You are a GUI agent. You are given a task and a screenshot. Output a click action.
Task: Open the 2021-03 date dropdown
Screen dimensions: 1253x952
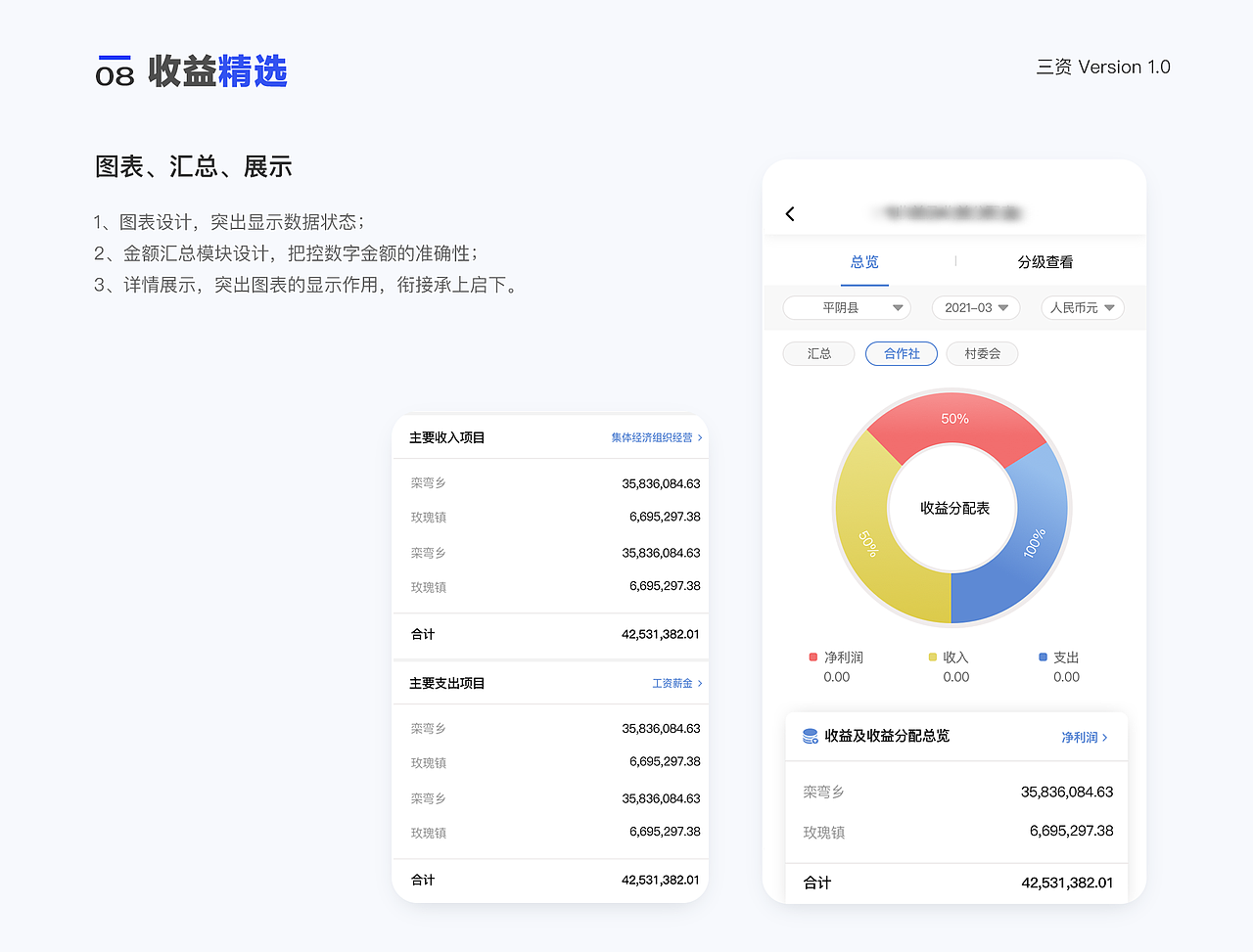976,307
